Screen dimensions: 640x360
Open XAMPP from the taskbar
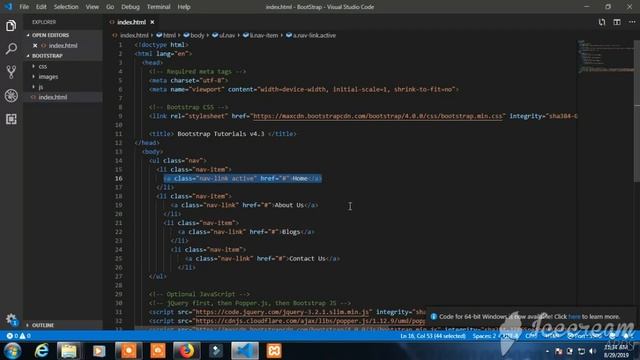click(274, 351)
